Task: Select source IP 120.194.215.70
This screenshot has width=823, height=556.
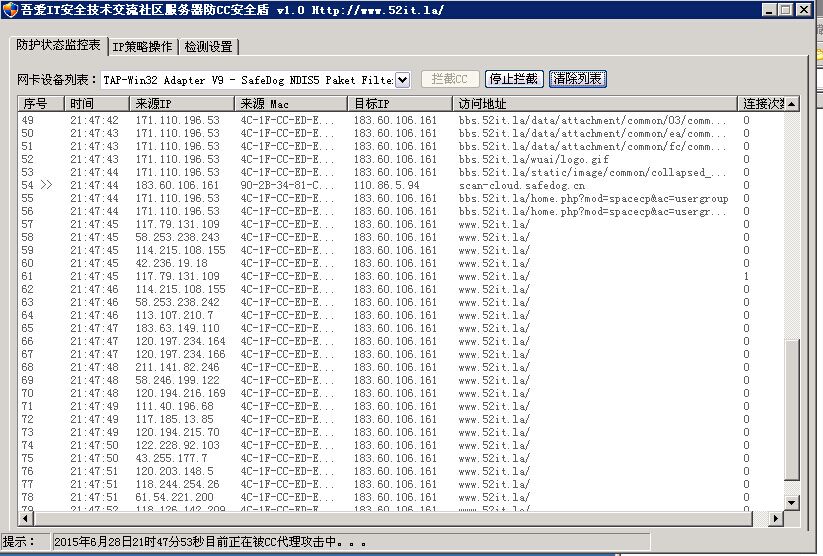Action: pyautogui.click(x=177, y=432)
